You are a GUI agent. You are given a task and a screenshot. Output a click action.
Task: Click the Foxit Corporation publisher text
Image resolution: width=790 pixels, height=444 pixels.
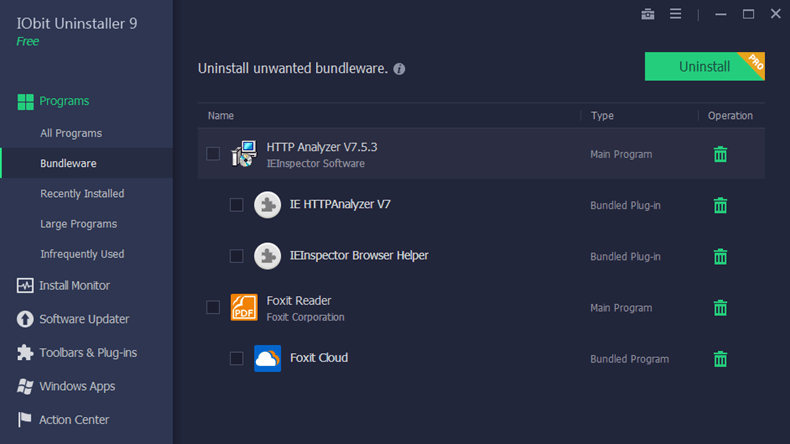point(305,318)
